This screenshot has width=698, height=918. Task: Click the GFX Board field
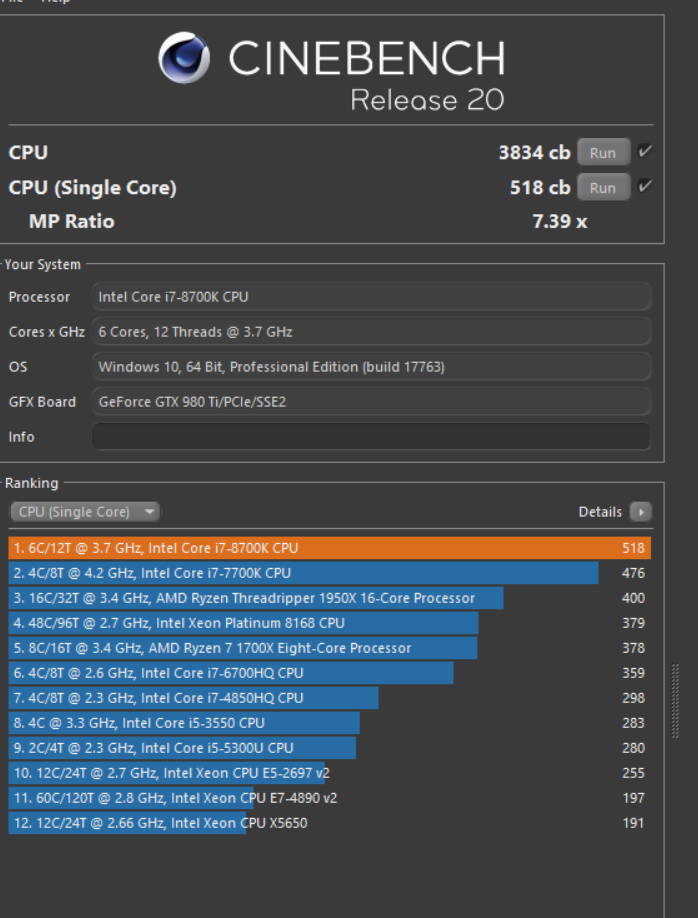pyautogui.click(x=371, y=402)
